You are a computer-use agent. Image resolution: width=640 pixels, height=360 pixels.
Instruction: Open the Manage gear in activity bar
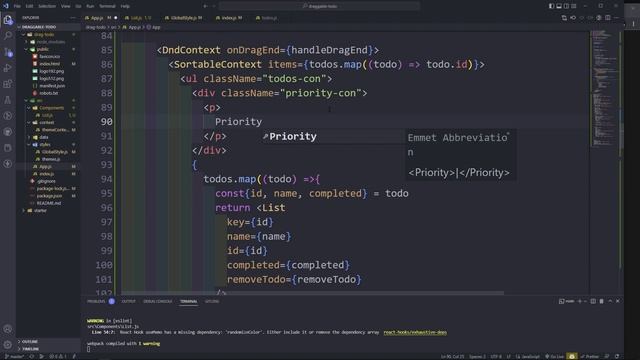tap(8, 345)
